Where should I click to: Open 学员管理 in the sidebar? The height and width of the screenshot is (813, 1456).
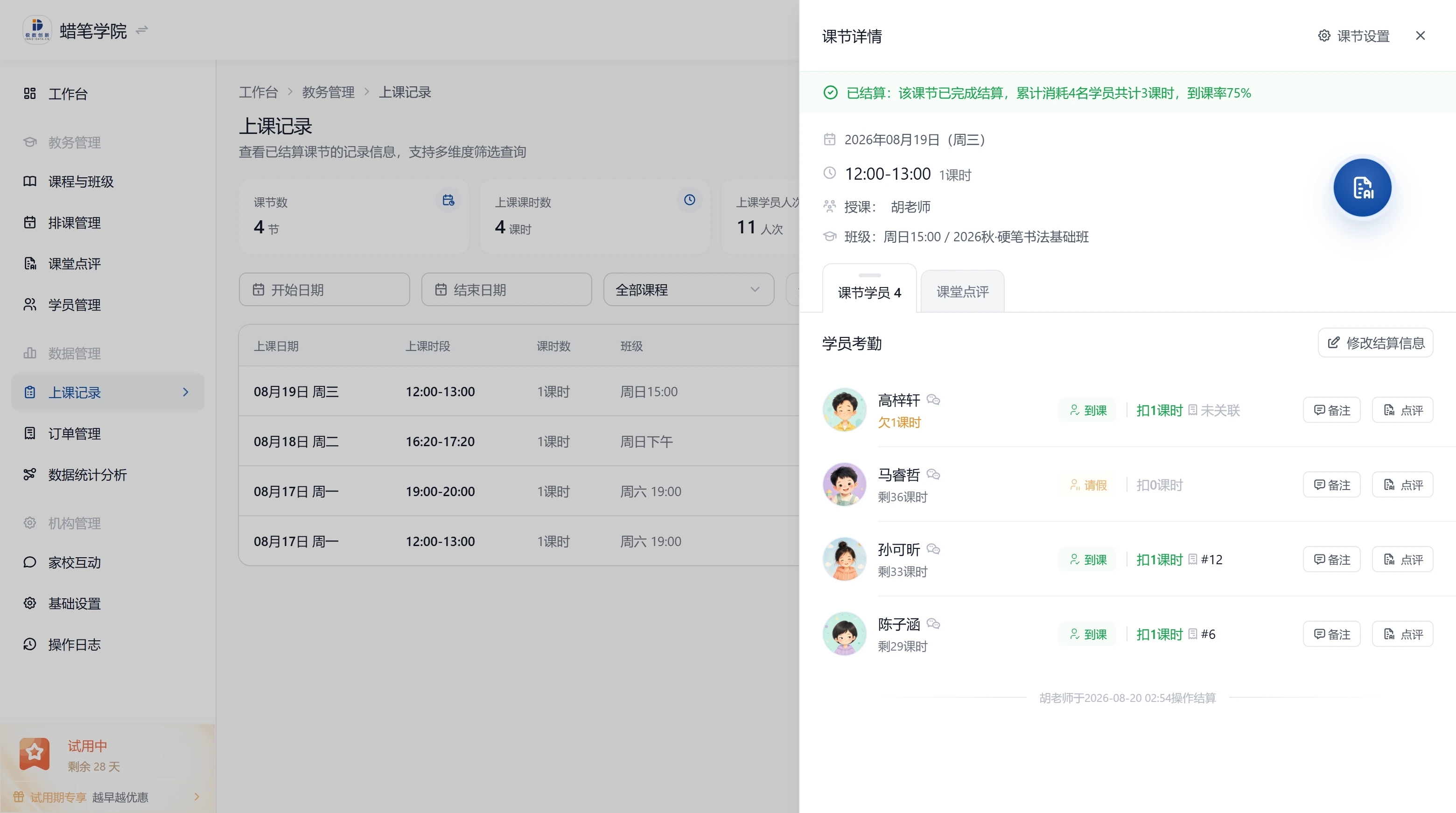click(107, 305)
